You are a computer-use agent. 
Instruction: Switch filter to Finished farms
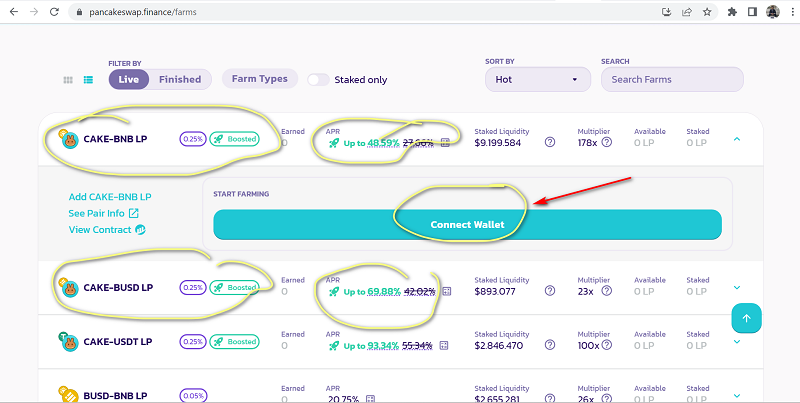[x=180, y=79]
